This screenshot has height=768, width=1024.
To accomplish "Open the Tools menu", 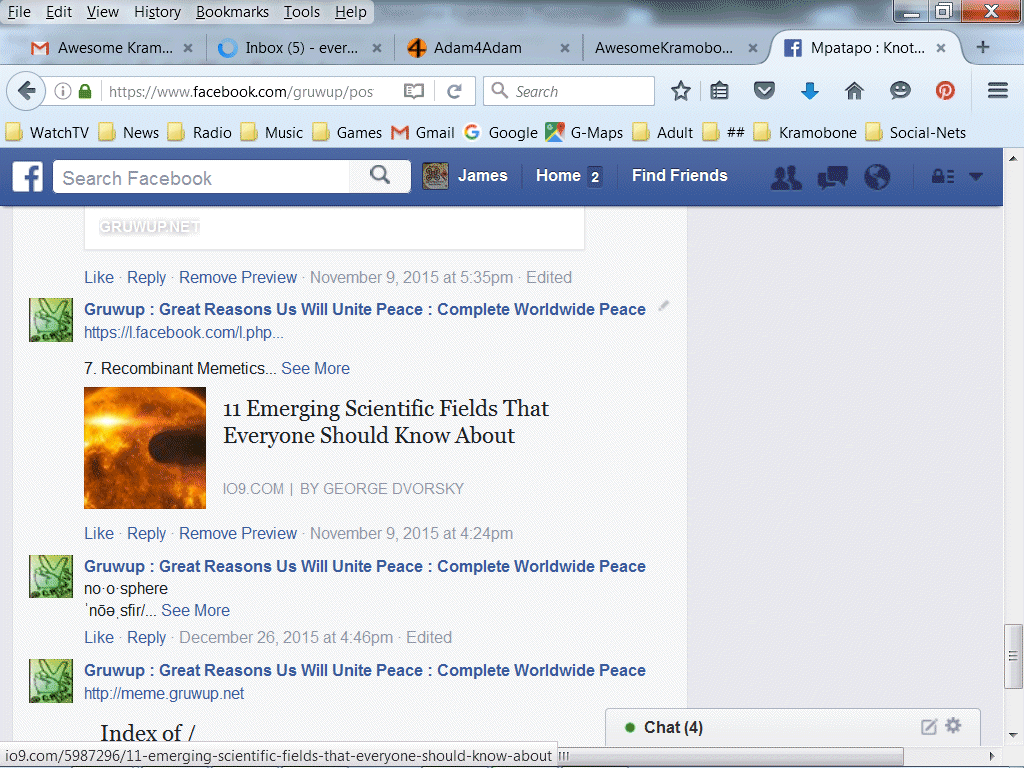I will (302, 12).
